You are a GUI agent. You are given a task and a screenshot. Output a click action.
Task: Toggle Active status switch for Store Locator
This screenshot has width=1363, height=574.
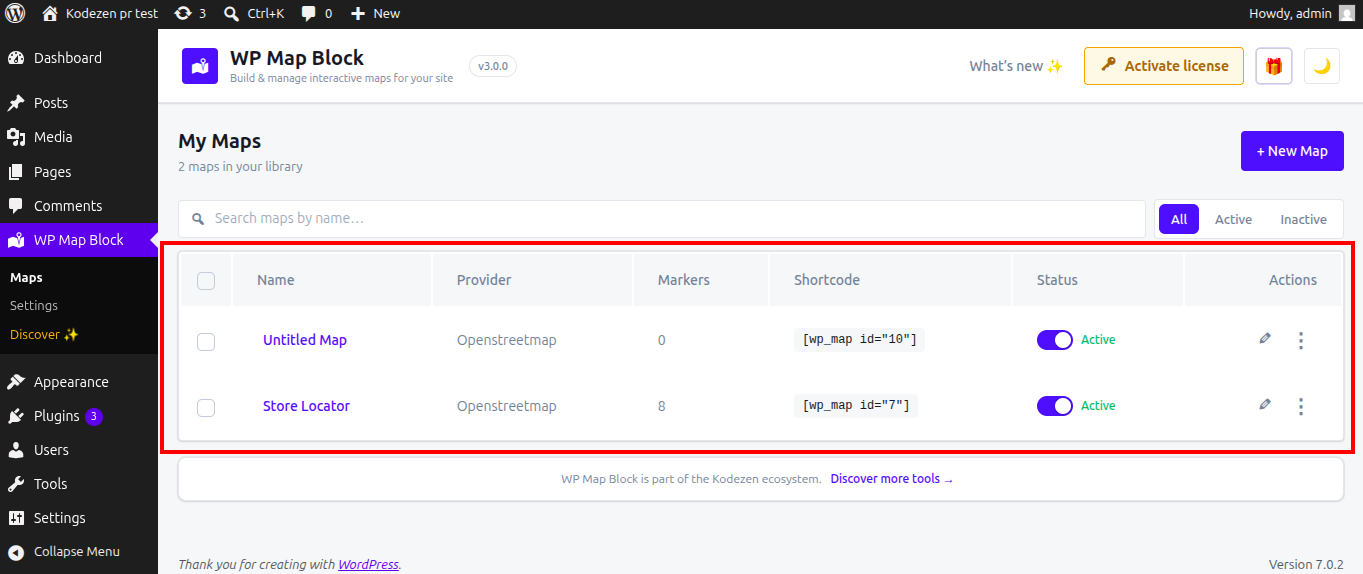(x=1055, y=406)
